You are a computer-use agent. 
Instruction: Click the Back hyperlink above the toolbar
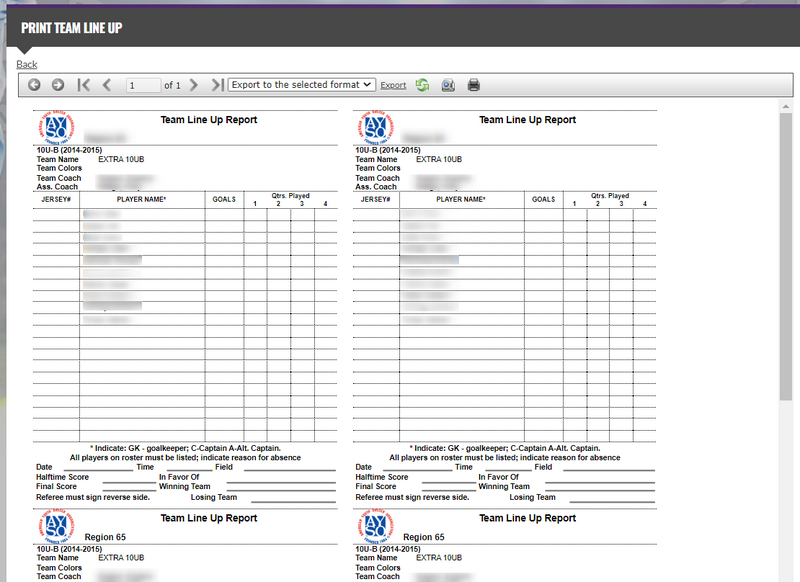click(x=26, y=64)
